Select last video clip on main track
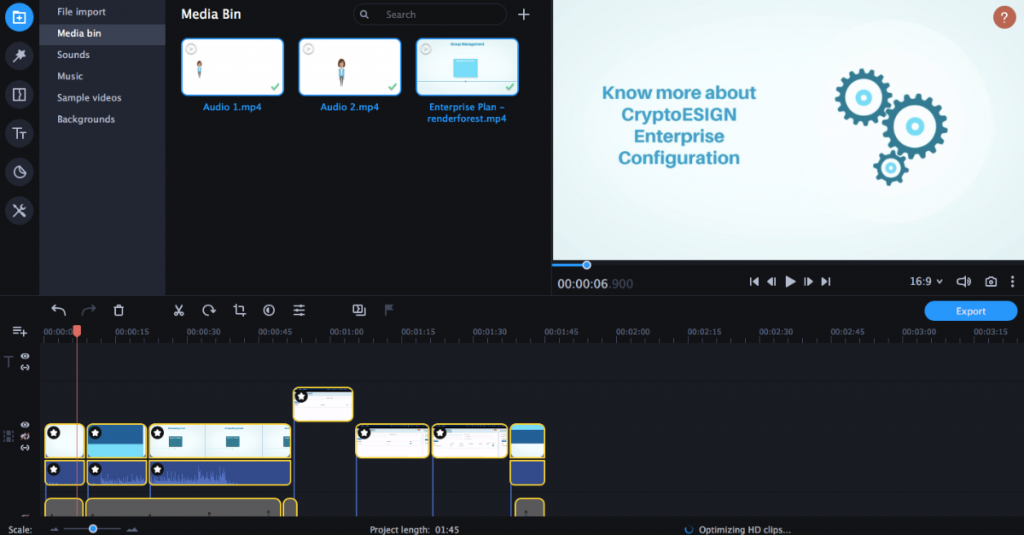Viewport: 1024px width, 535px height. 527,441
